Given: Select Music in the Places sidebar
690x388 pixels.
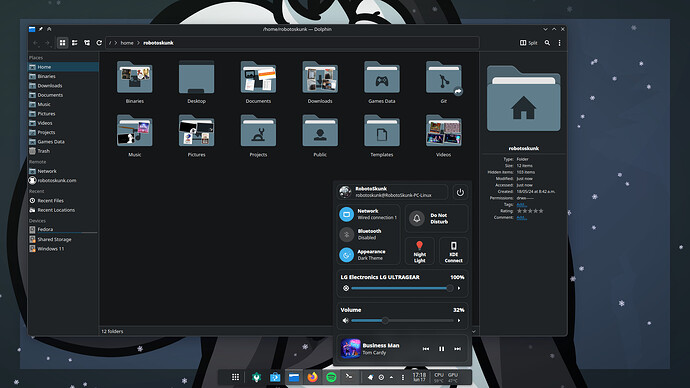Looking at the screenshot, I should [x=63, y=104].
